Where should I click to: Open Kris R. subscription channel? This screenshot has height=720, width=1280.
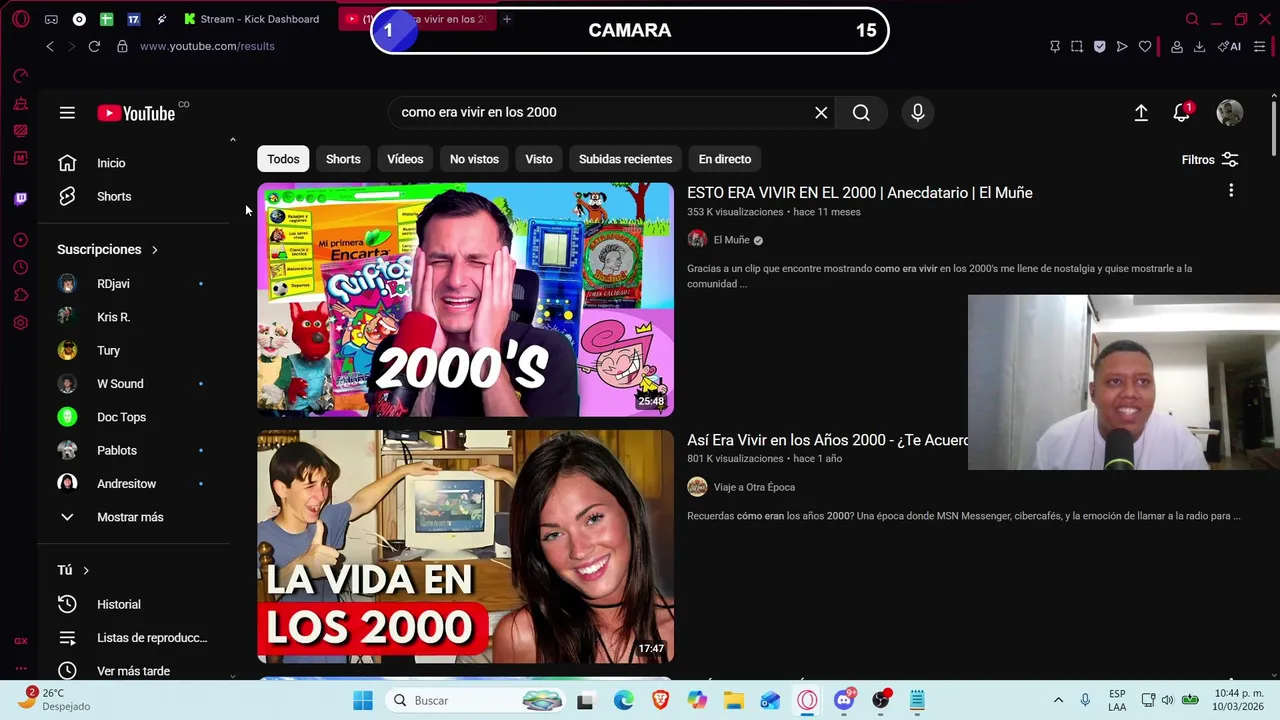pyautogui.click(x=135, y=317)
